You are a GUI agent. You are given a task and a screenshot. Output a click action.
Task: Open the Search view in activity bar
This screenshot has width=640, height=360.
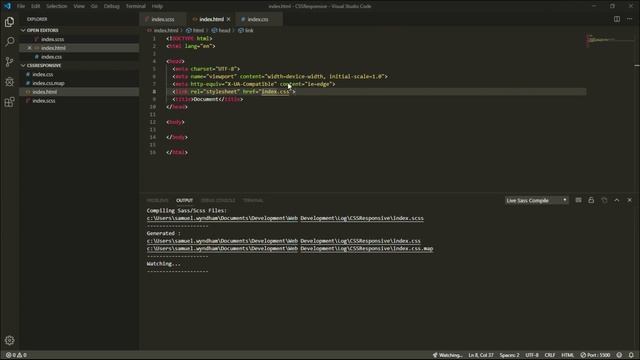tap(9, 42)
